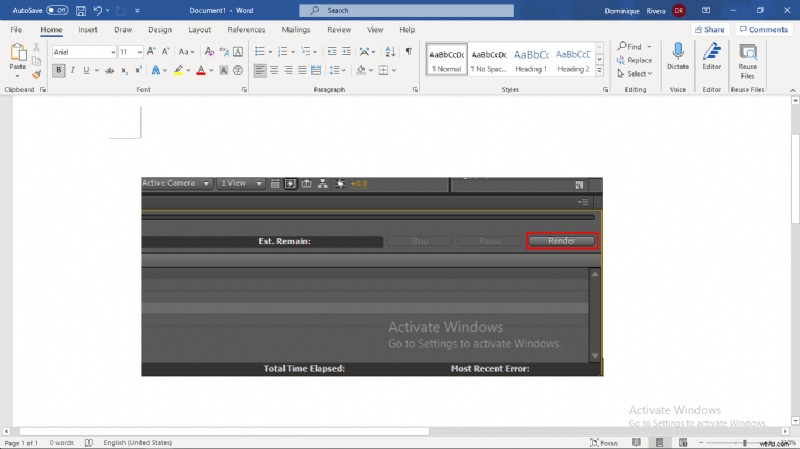Toggle show/hide paragraph marks
The image size is (800, 449).
click(x=408, y=51)
